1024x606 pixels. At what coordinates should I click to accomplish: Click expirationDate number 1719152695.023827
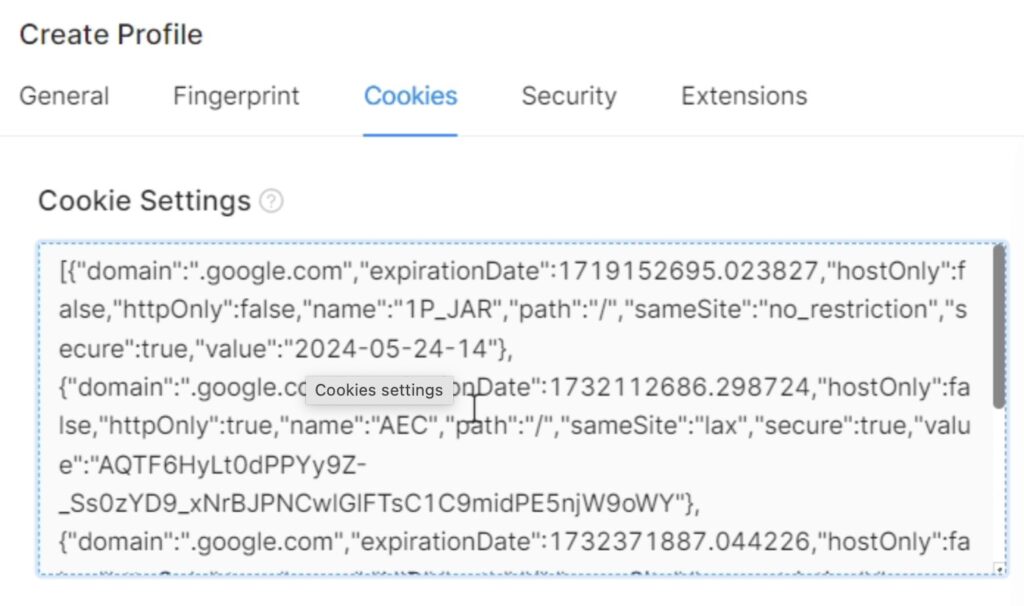point(688,271)
